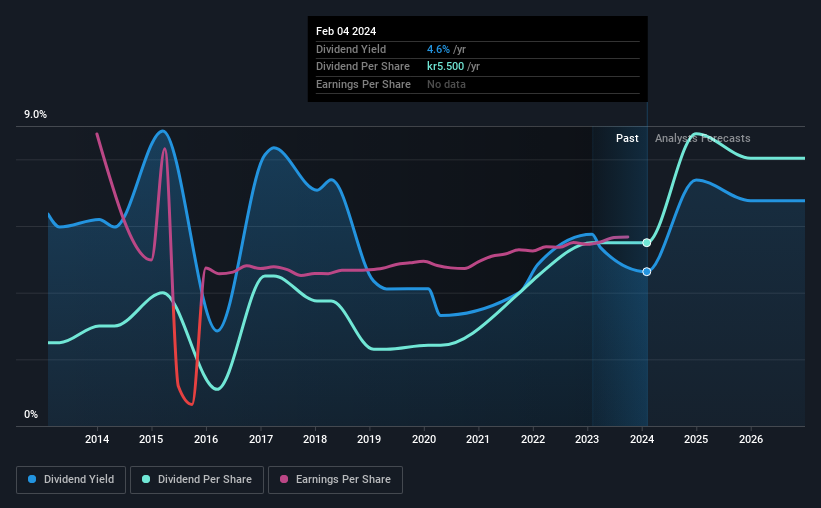Click the 2014 x-axis label
821x508 pixels.
[x=97, y=439]
